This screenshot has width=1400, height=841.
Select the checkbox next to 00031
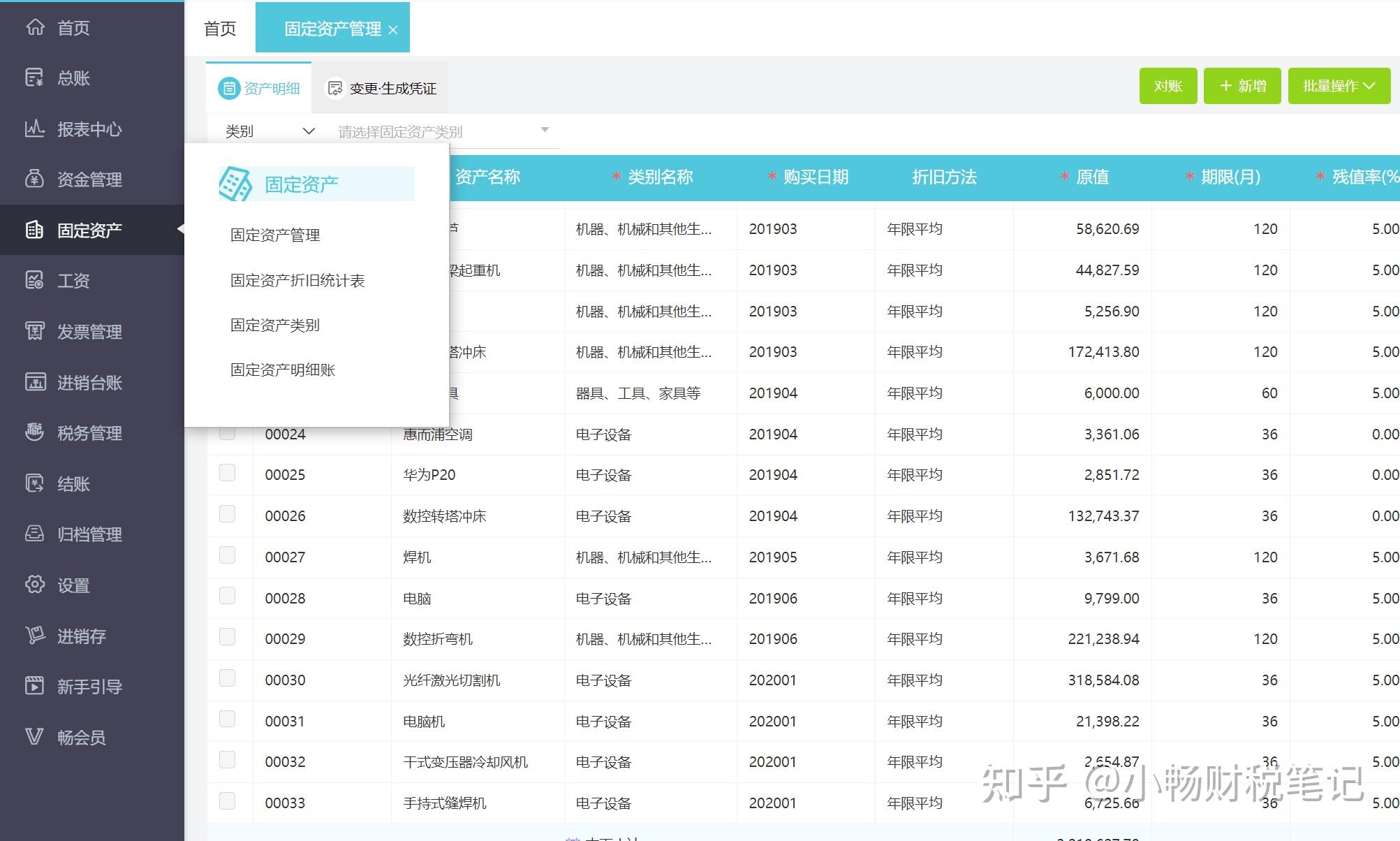click(227, 719)
